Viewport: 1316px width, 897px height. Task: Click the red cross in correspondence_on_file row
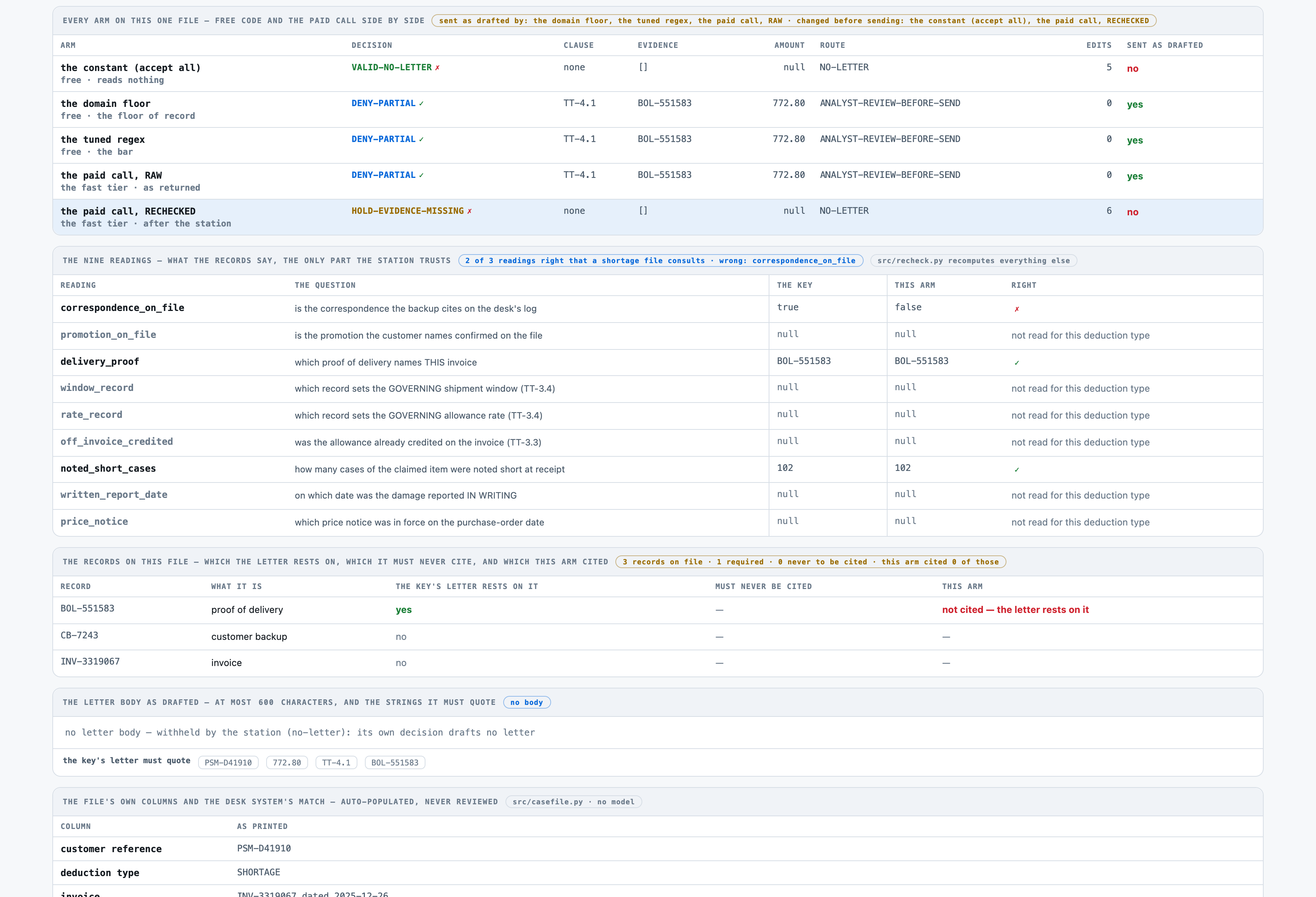pyautogui.click(x=1017, y=309)
